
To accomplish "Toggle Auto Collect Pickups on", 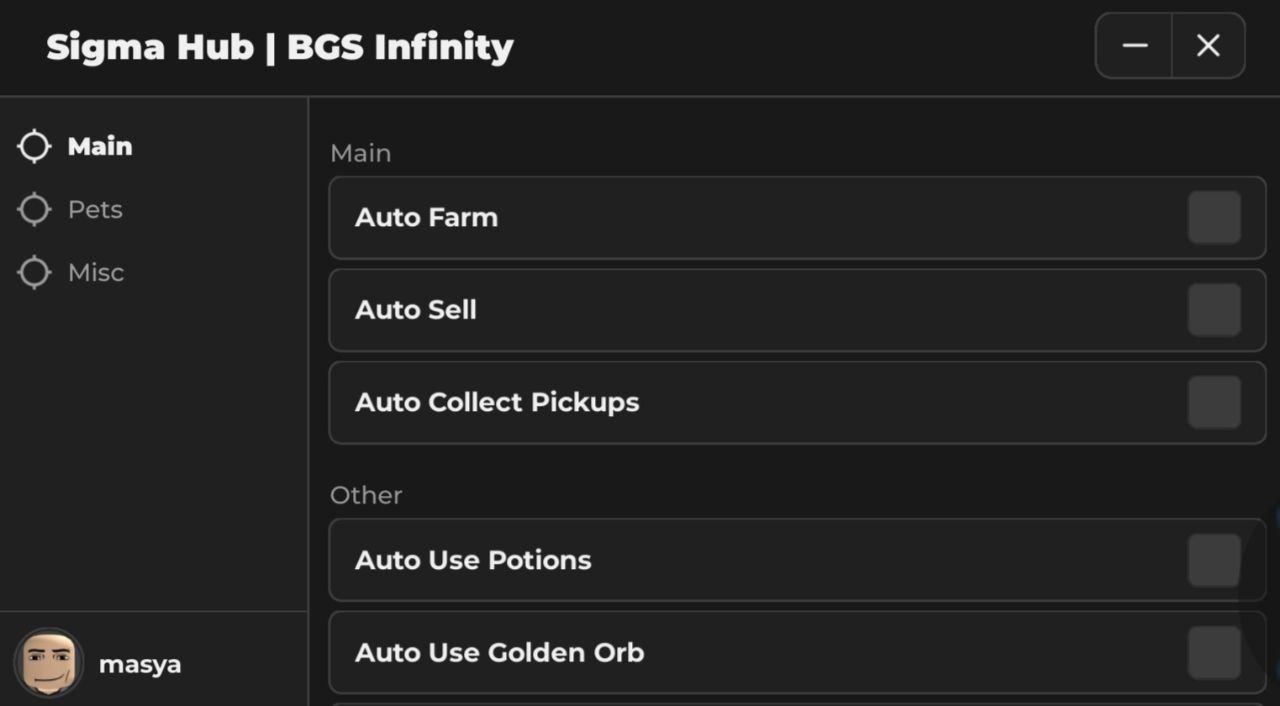I will click(x=1214, y=402).
